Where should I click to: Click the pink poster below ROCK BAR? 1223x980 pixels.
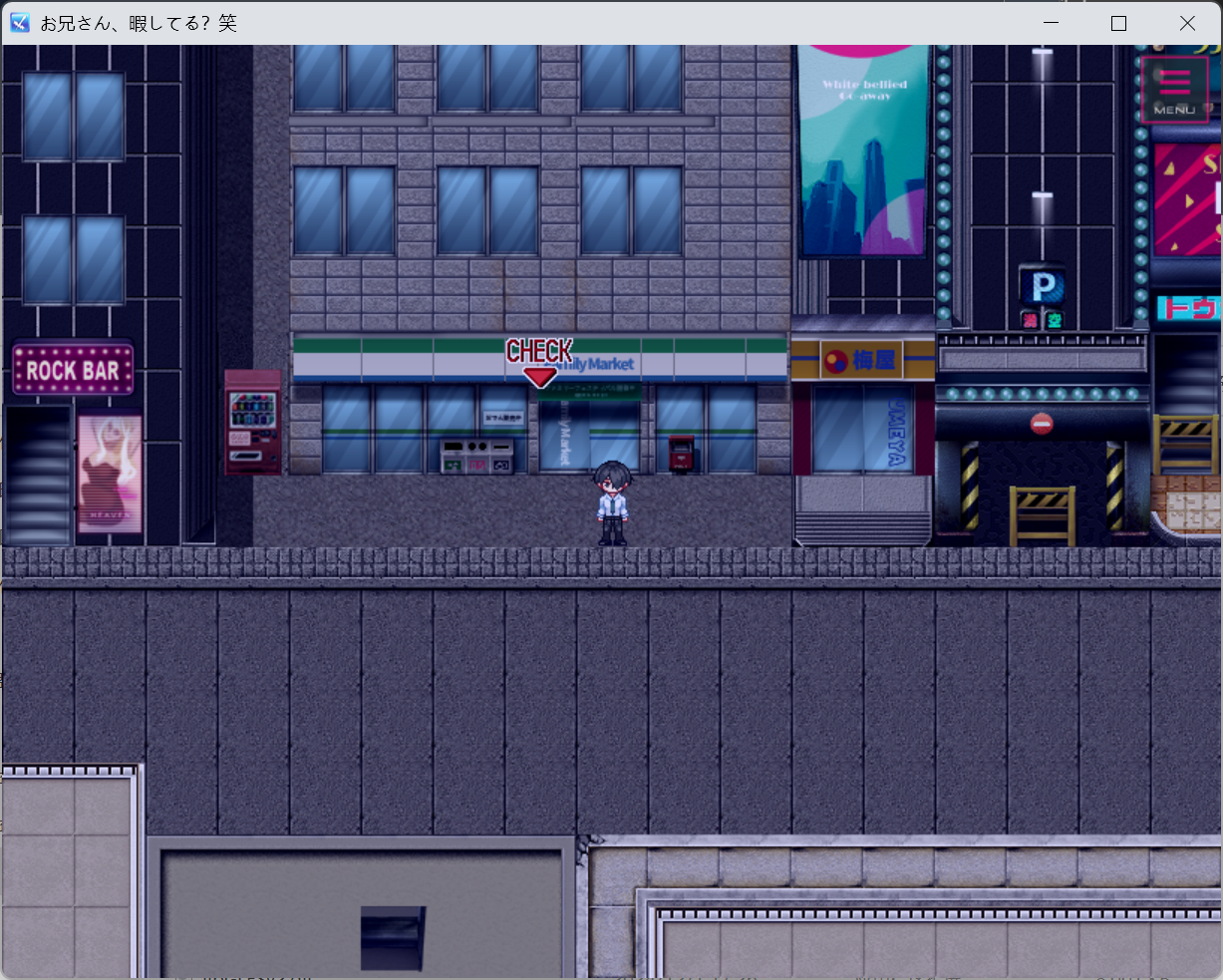[x=110, y=474]
